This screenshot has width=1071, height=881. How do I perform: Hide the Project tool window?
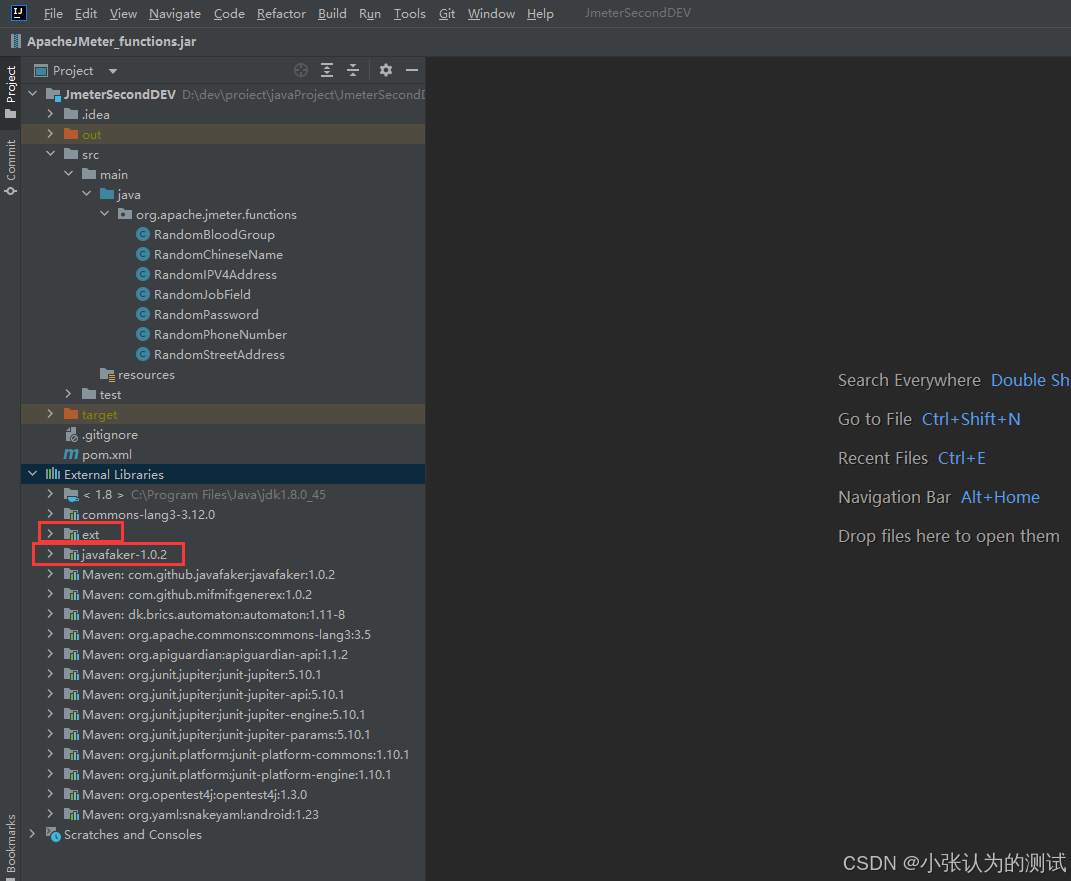click(411, 70)
